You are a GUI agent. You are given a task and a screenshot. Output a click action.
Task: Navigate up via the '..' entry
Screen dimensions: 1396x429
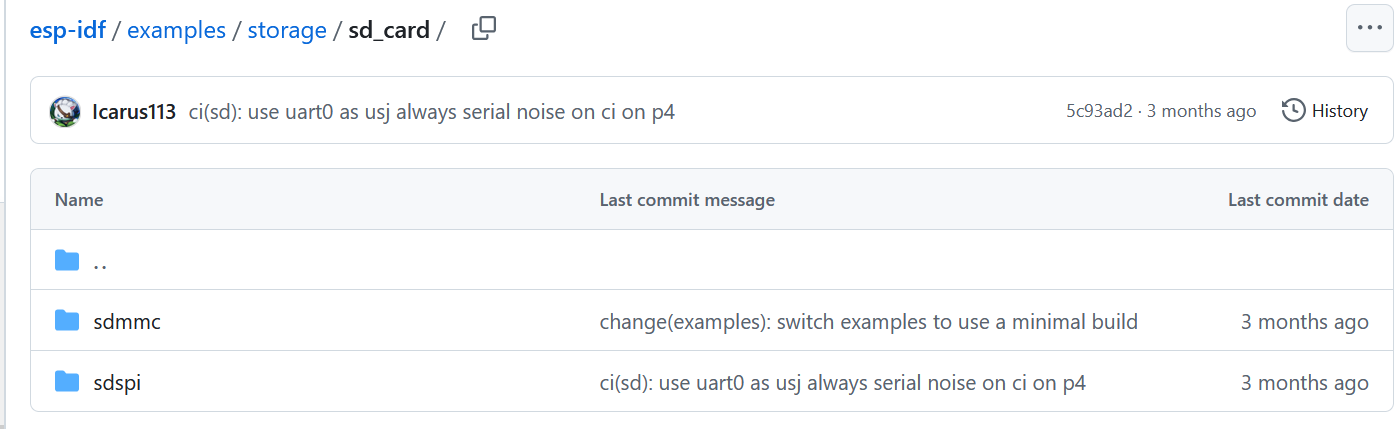coord(100,262)
